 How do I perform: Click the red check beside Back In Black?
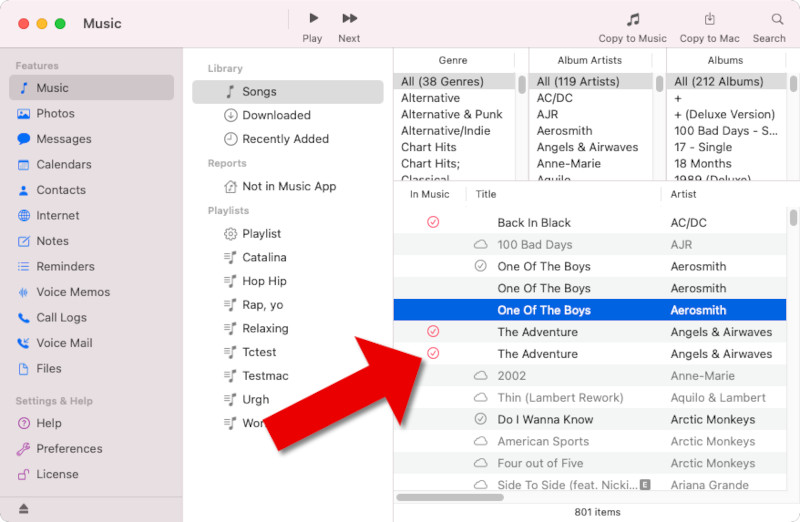[433, 222]
